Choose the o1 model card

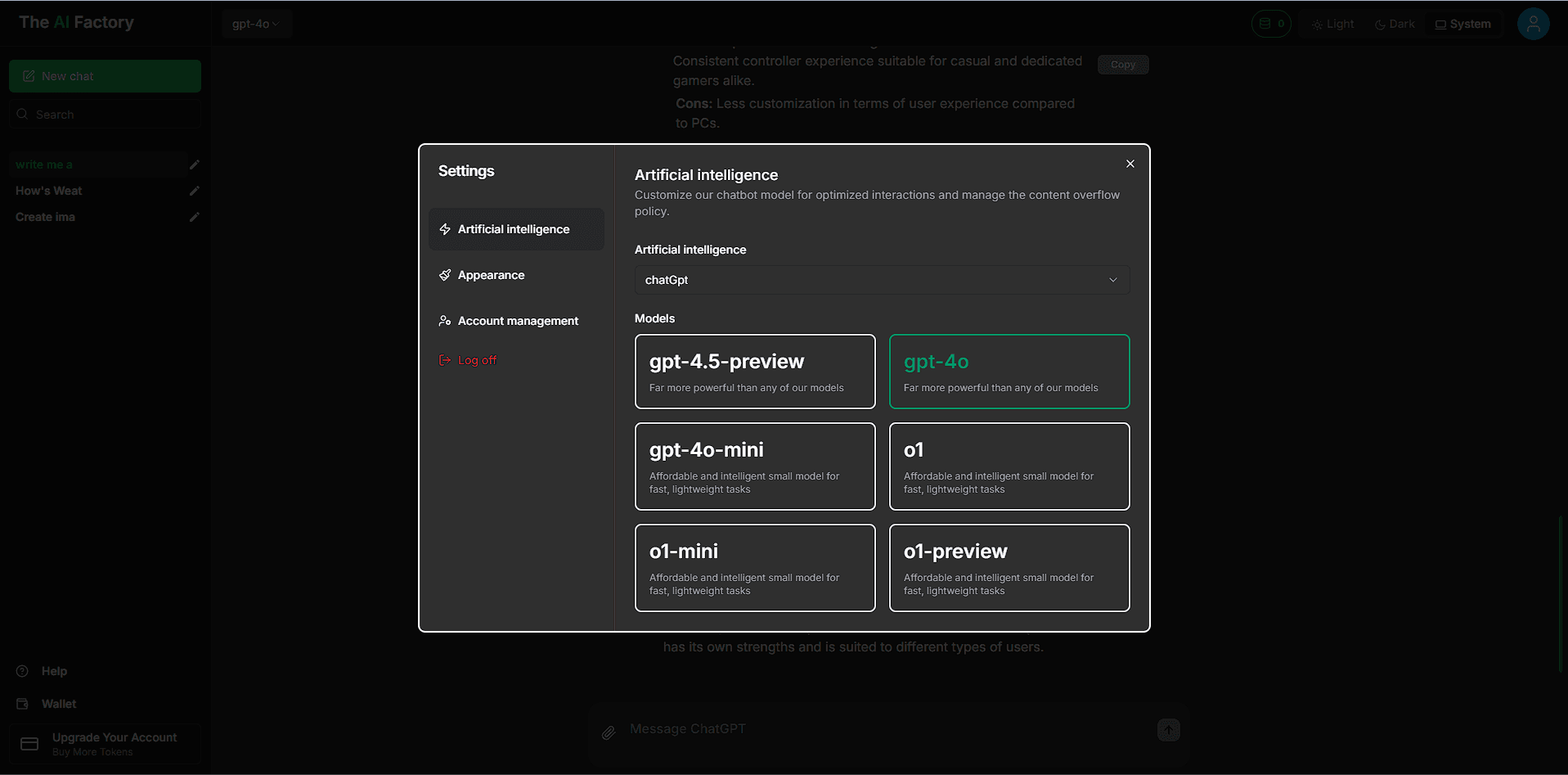point(1009,466)
